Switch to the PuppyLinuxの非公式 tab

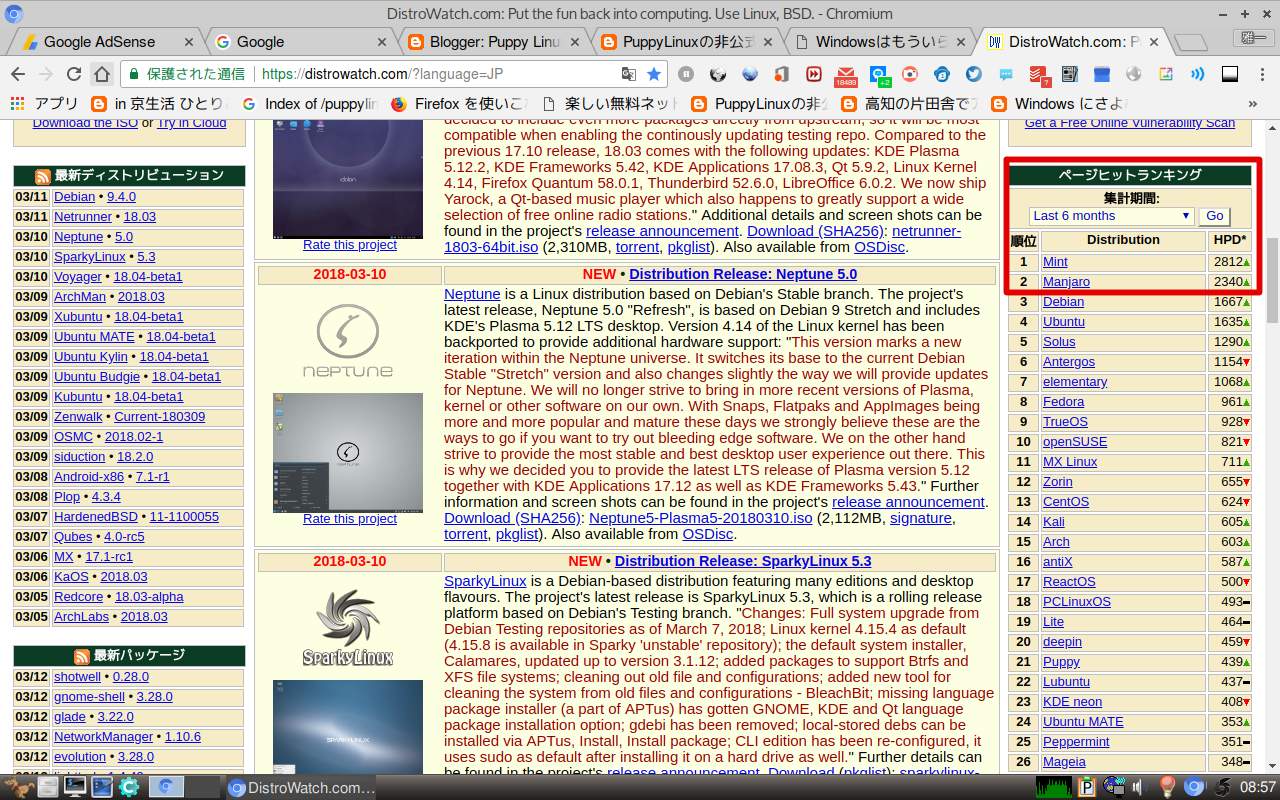tap(686, 42)
